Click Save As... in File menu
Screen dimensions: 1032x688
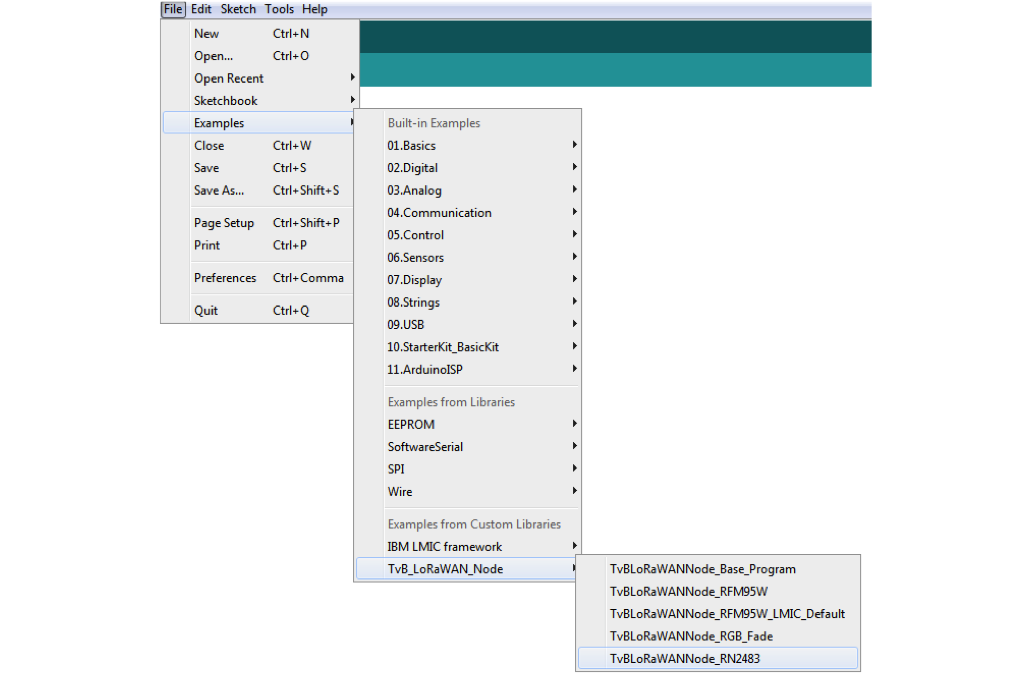[x=219, y=190]
